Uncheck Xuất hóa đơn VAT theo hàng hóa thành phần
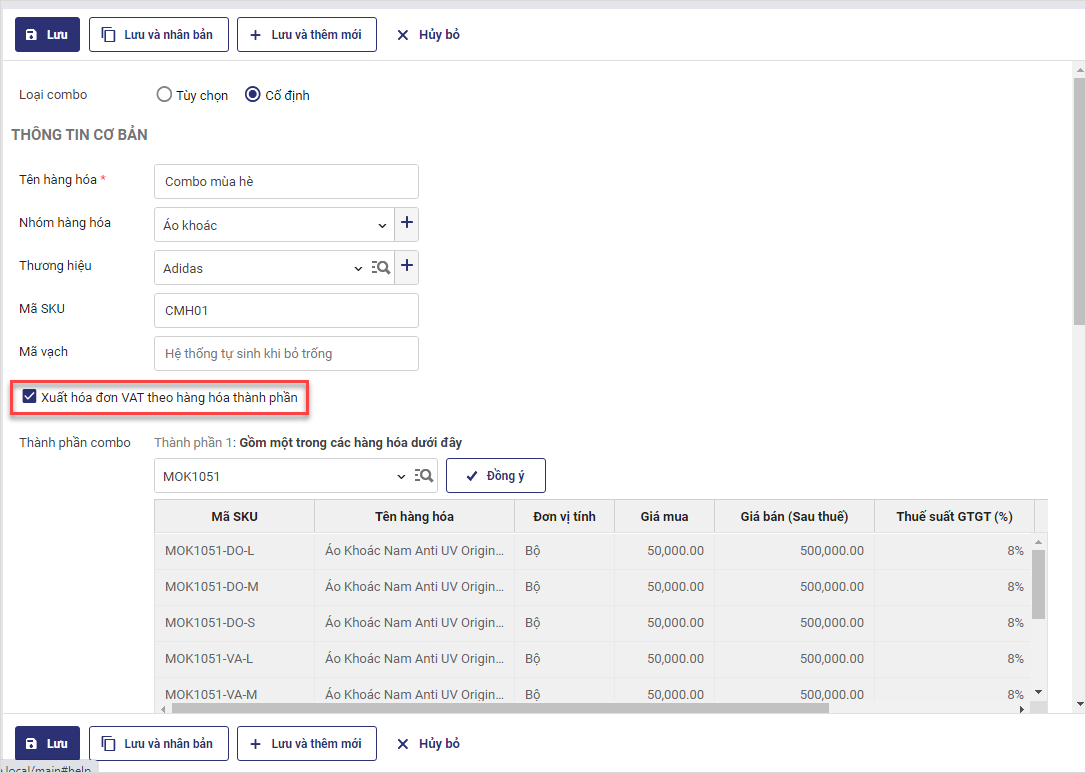 click(x=29, y=397)
